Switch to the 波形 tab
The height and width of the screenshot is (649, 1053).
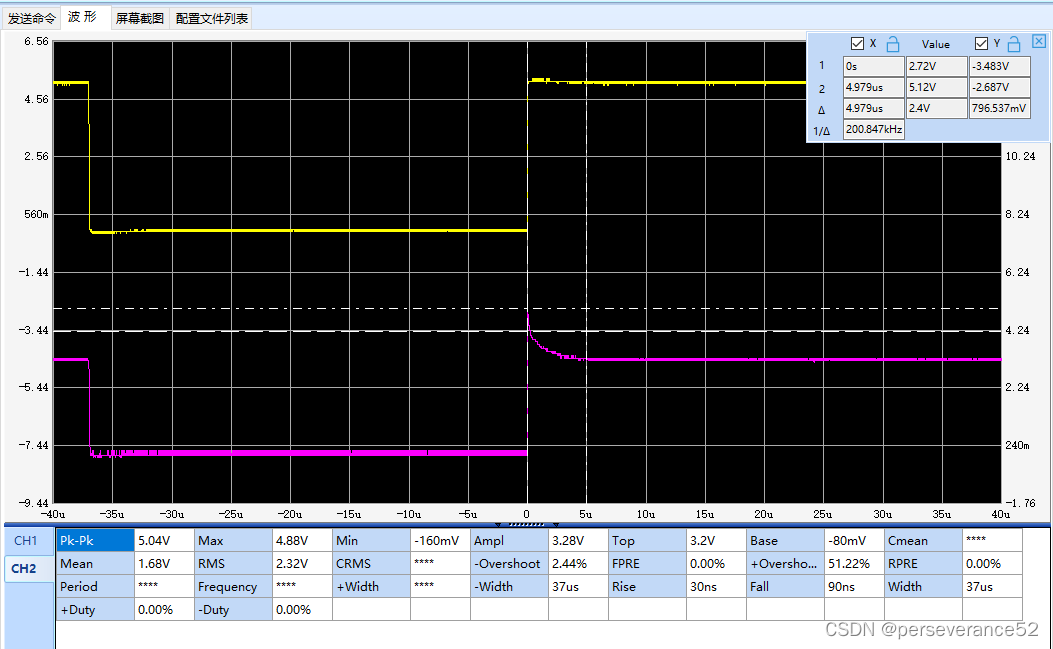[x=83, y=17]
